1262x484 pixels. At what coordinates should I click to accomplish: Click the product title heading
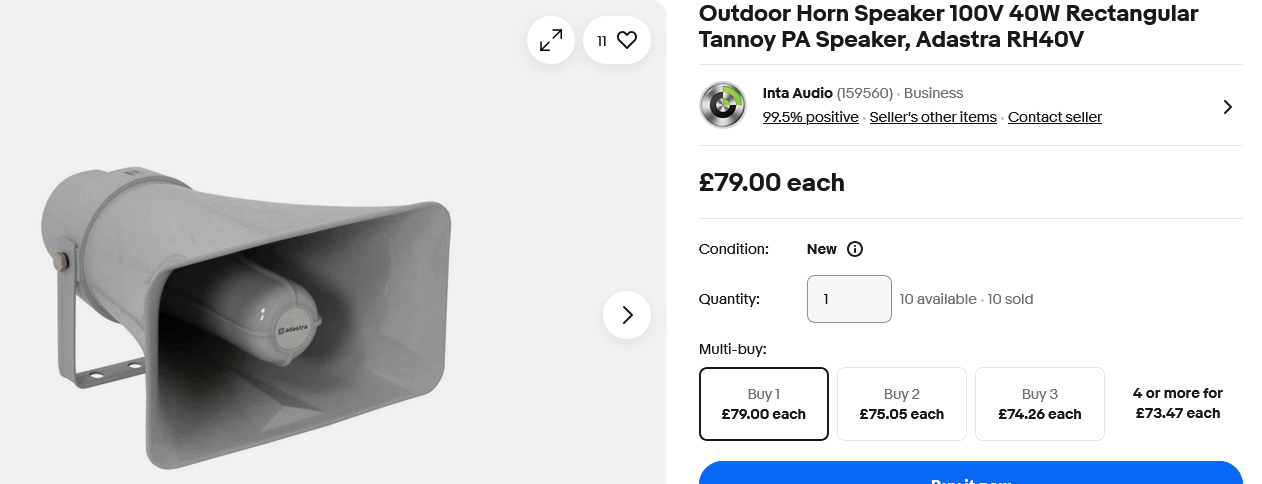point(948,27)
